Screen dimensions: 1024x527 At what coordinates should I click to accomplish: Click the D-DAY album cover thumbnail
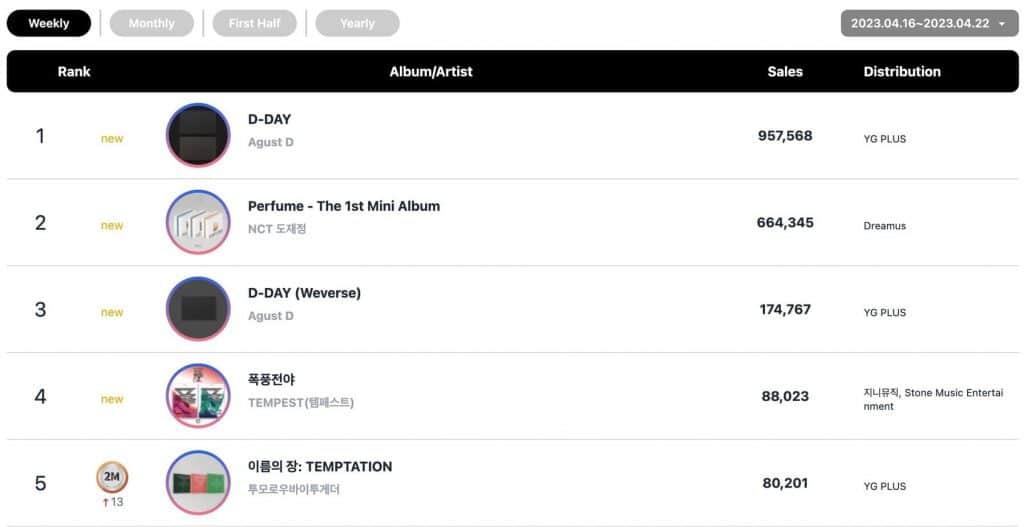click(197, 135)
